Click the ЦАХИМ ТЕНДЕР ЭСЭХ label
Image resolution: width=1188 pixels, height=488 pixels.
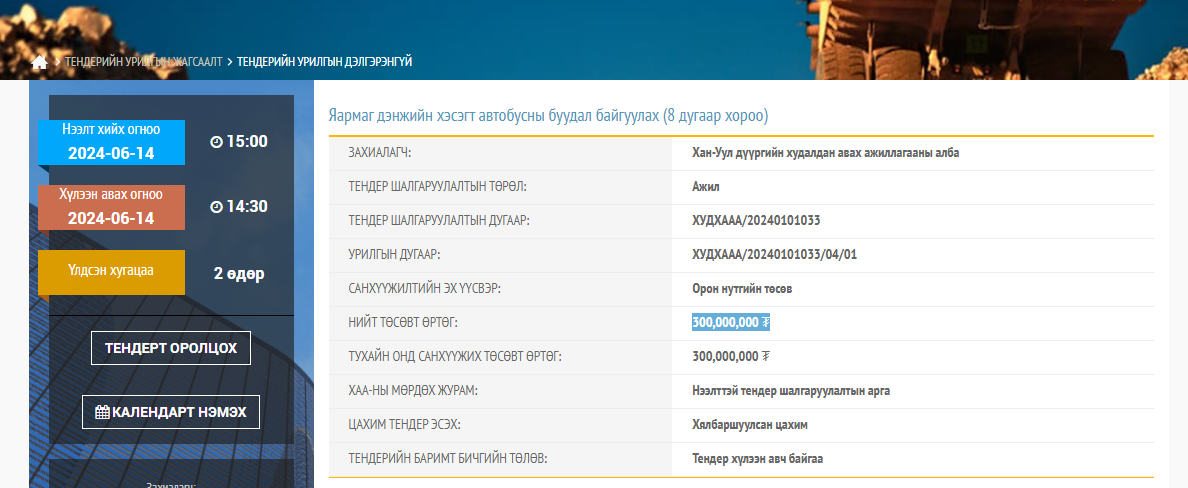pyautogui.click(x=405, y=425)
